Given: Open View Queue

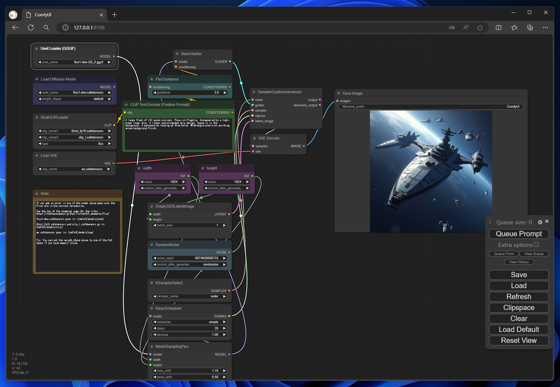Looking at the screenshot, I should 534,253.
